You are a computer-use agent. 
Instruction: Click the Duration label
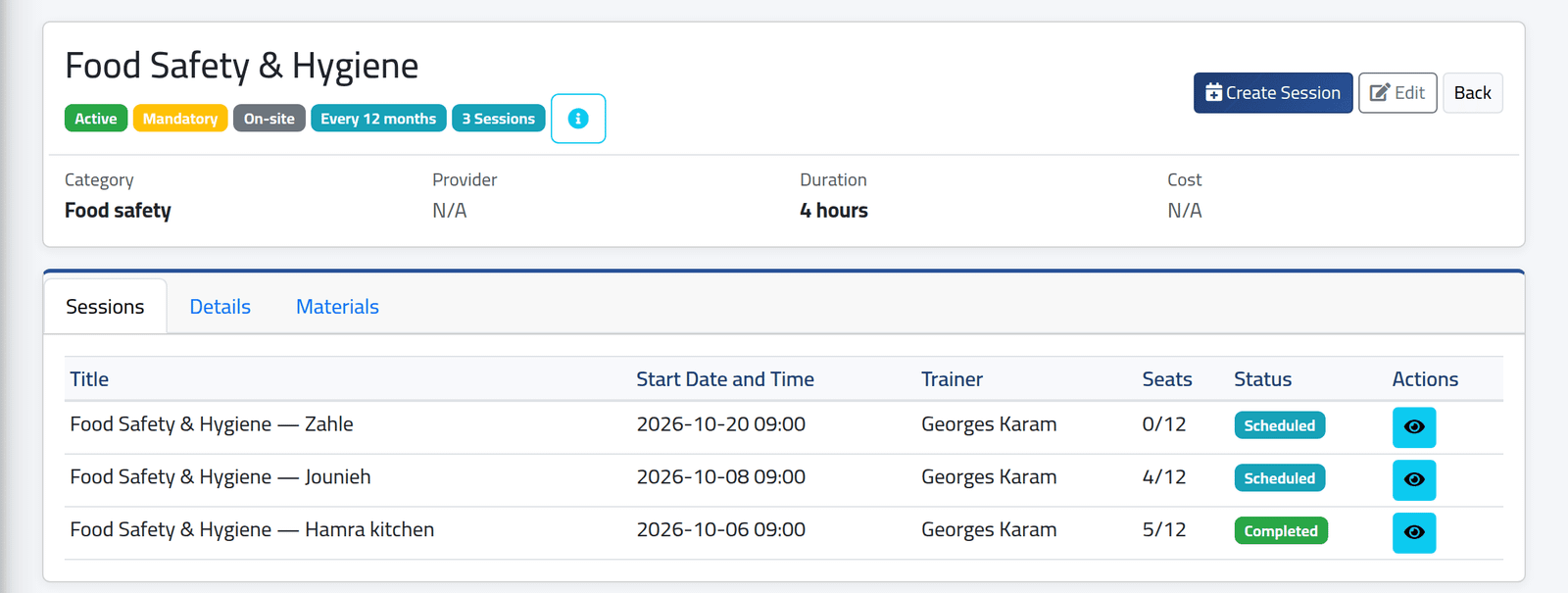(x=833, y=180)
